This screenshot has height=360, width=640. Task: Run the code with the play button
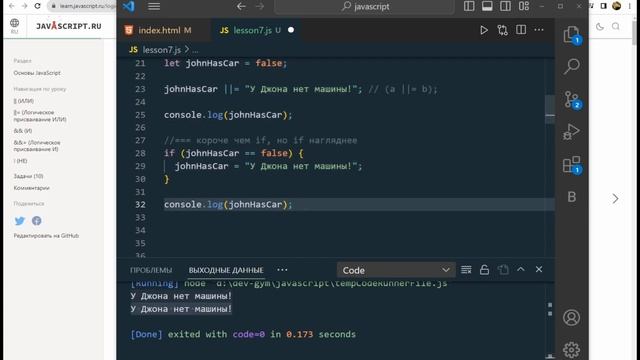(x=484, y=30)
